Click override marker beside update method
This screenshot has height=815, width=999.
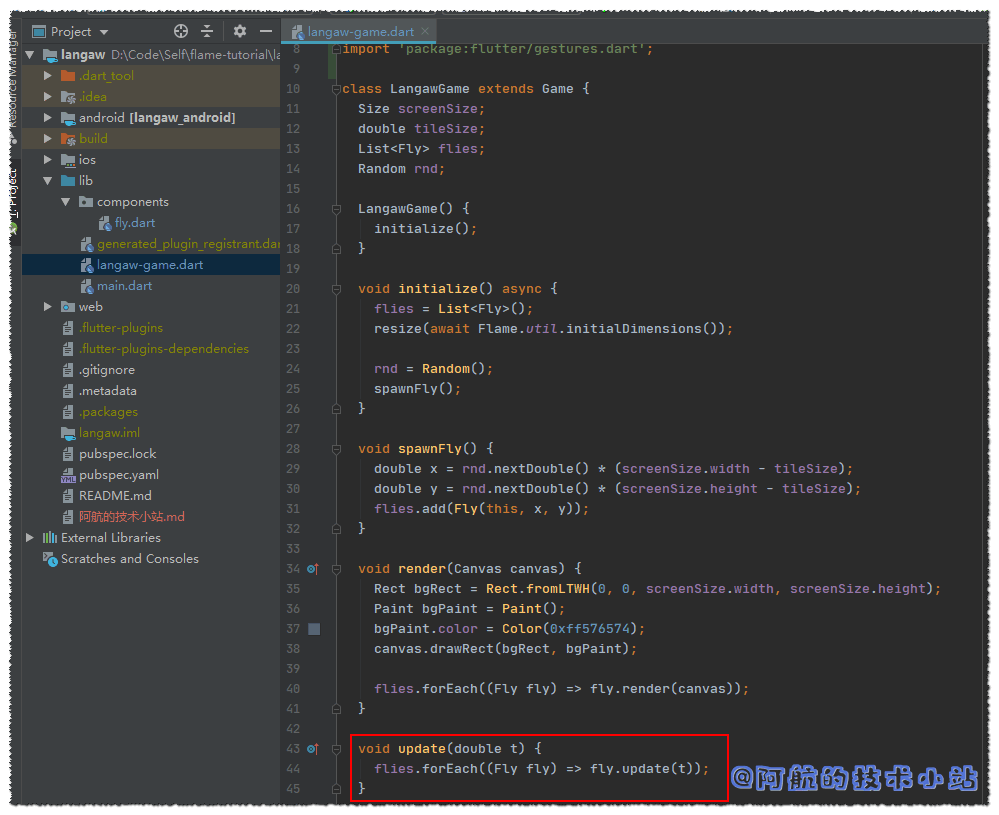click(x=312, y=749)
